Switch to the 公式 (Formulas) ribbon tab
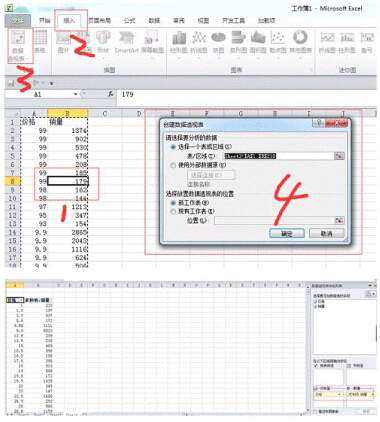 point(129,21)
